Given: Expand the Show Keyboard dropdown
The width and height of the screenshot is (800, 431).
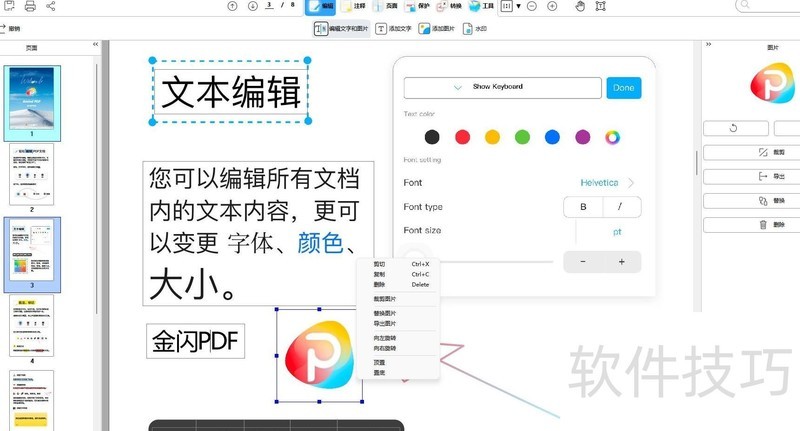Looking at the screenshot, I should (503, 88).
